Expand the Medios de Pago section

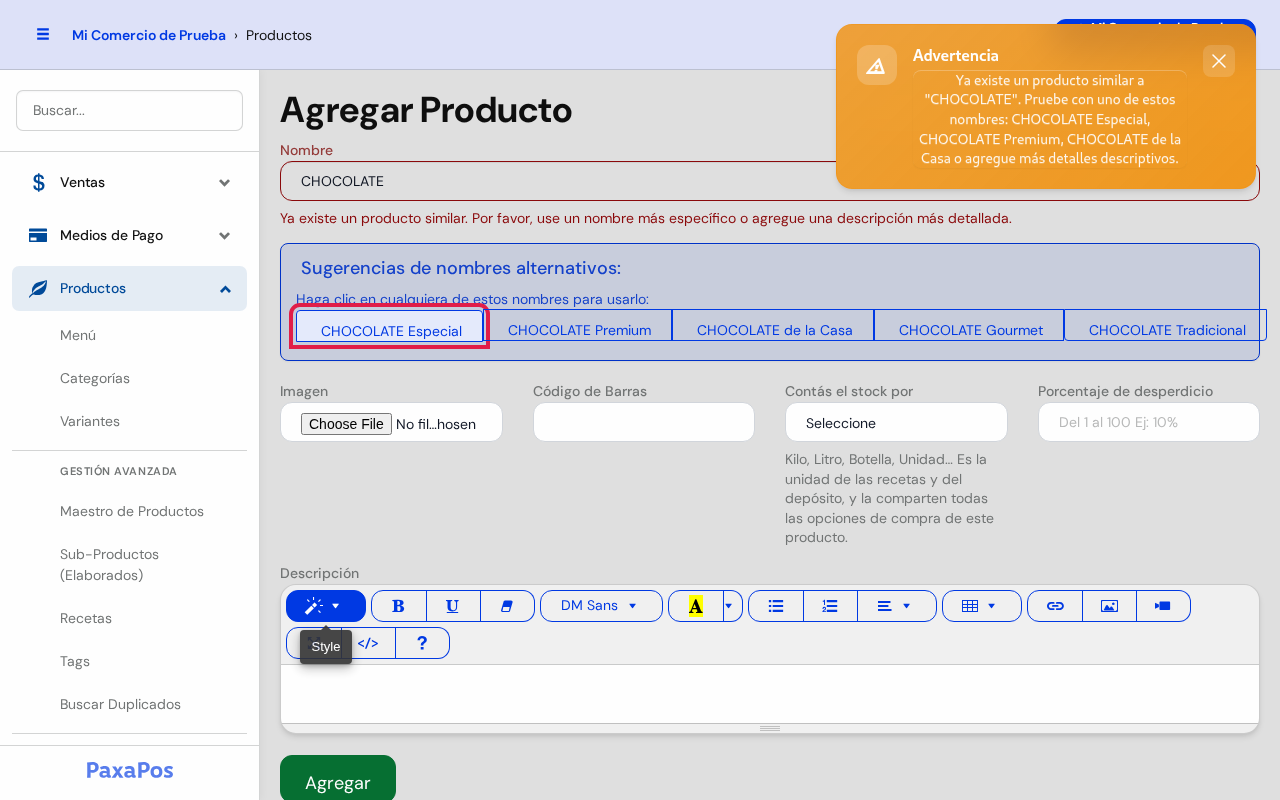[x=129, y=235]
